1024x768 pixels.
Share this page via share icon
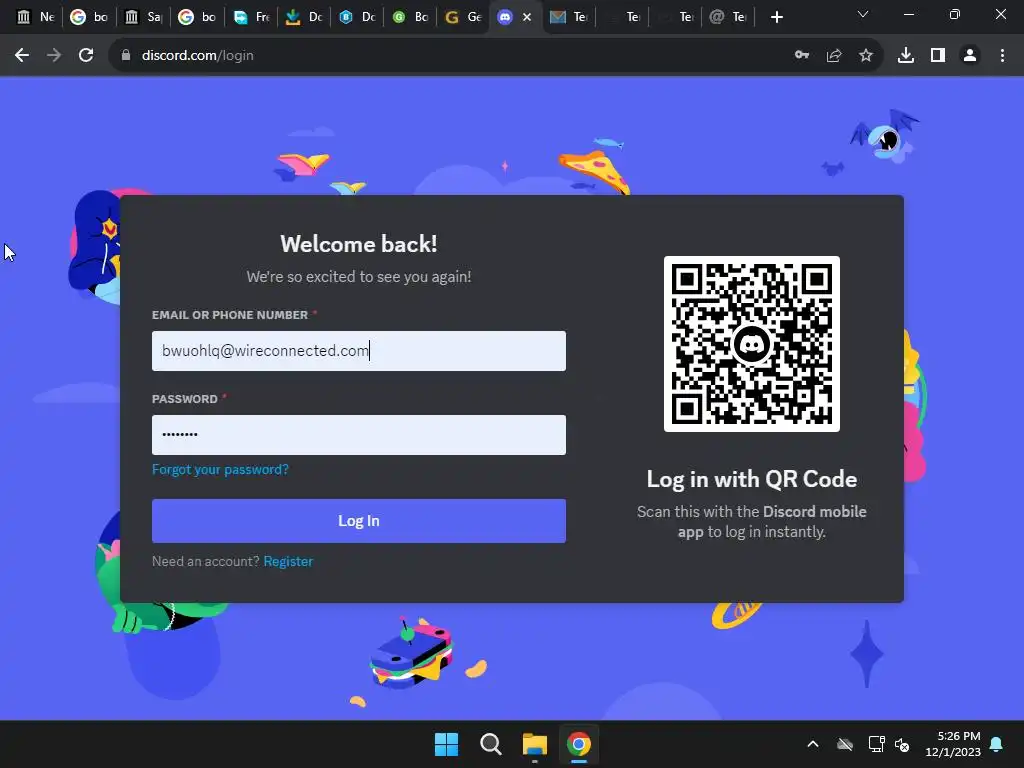(x=834, y=56)
